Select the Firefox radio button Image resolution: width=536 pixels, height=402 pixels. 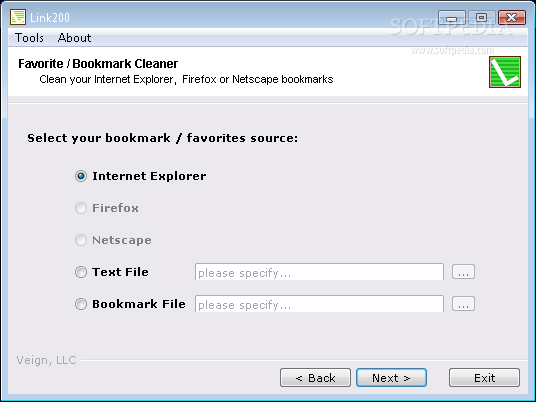pyautogui.click(x=81, y=208)
